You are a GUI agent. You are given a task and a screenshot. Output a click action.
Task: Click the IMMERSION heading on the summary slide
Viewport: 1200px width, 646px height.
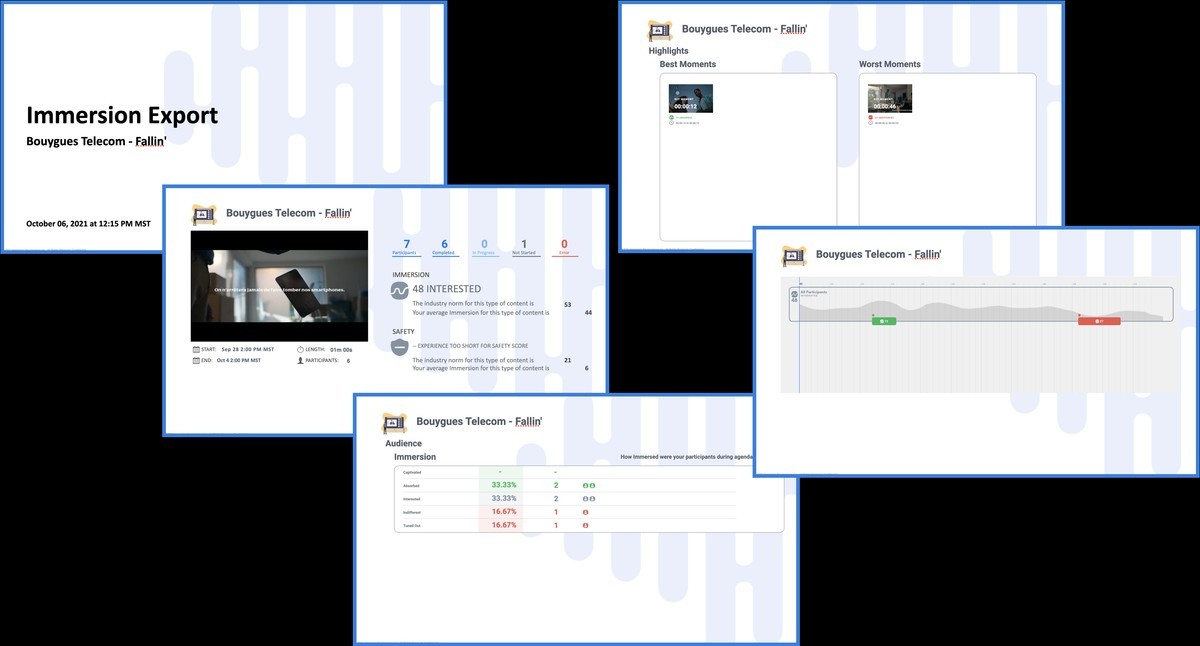point(410,274)
